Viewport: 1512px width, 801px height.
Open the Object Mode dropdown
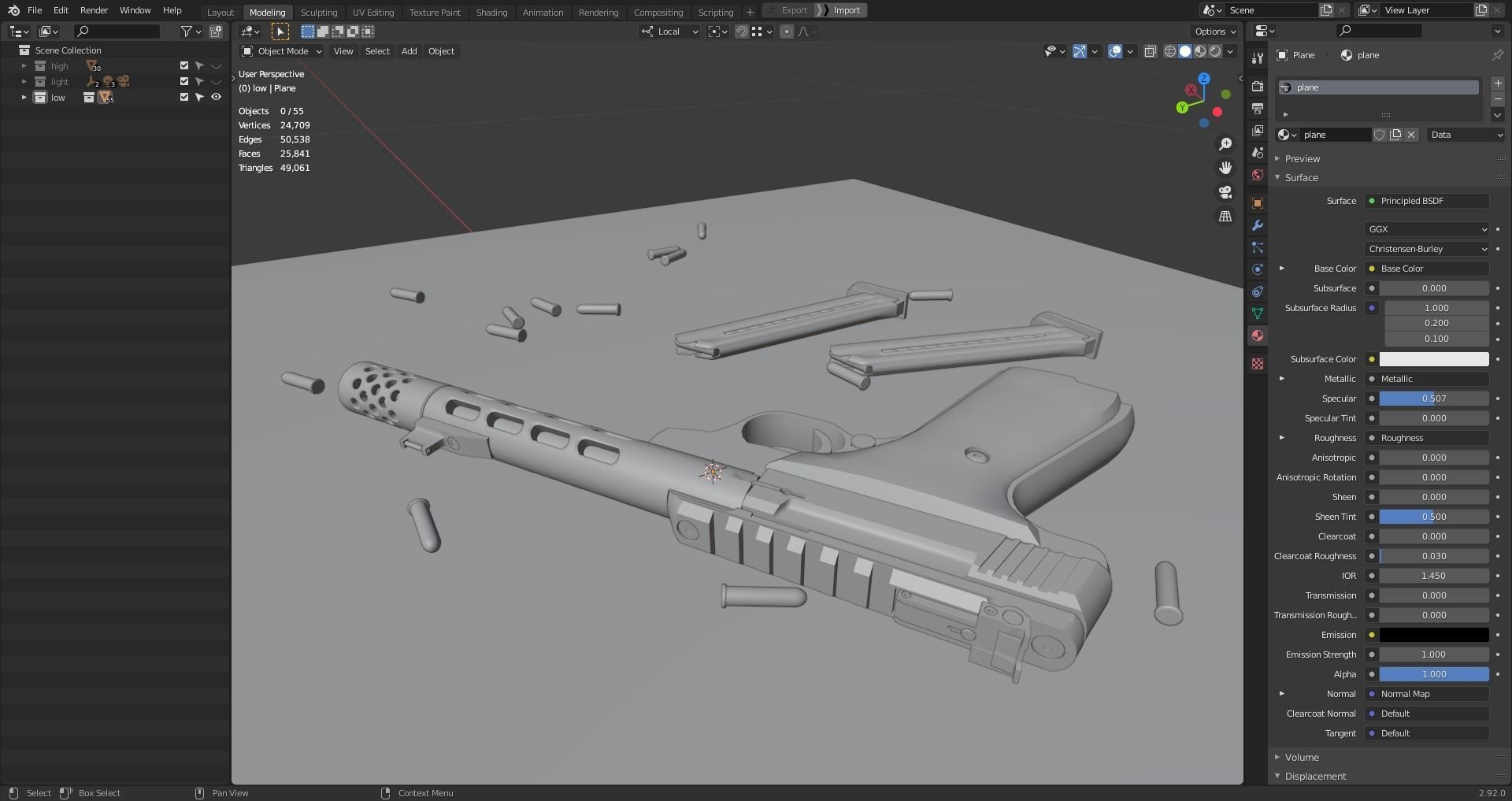(282, 51)
